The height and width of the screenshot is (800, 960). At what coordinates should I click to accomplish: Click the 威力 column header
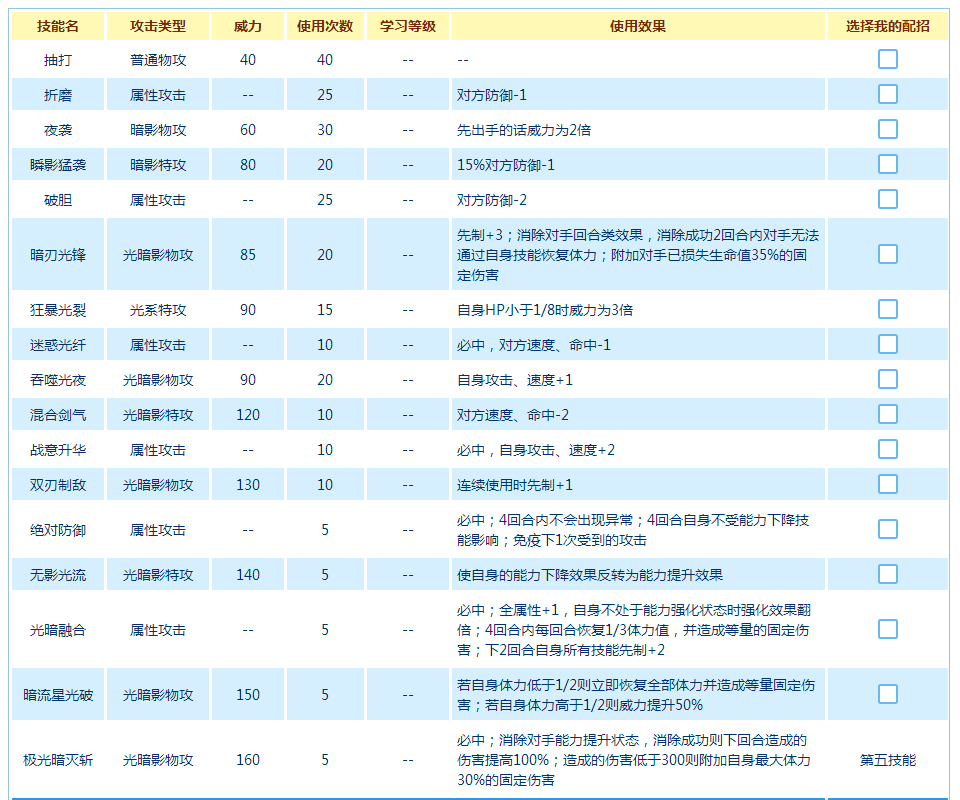(247, 26)
